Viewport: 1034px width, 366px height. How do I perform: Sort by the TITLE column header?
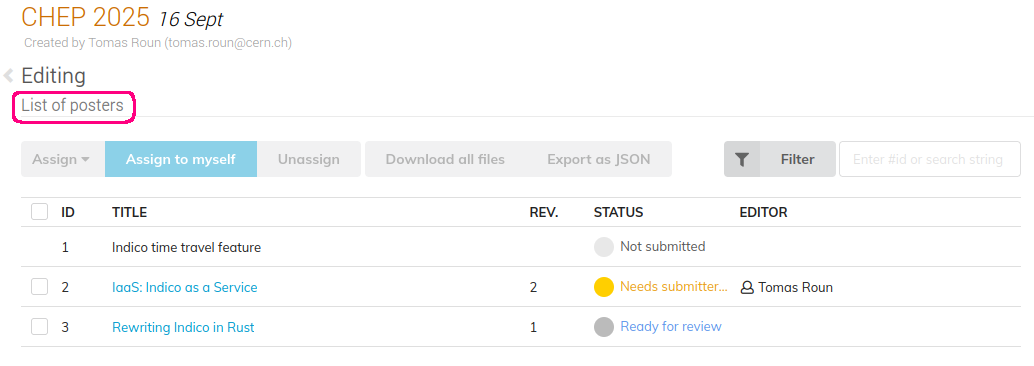(129, 212)
